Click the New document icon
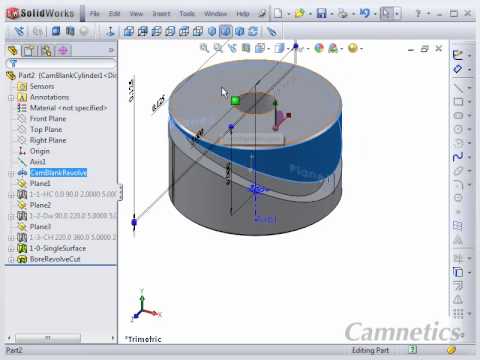This screenshot has width=480, height=360. tap(278, 13)
